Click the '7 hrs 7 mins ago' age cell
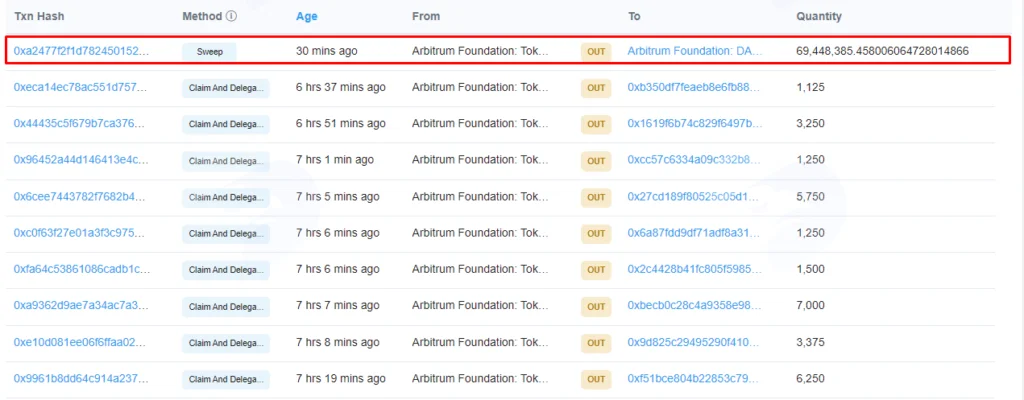 click(x=338, y=305)
